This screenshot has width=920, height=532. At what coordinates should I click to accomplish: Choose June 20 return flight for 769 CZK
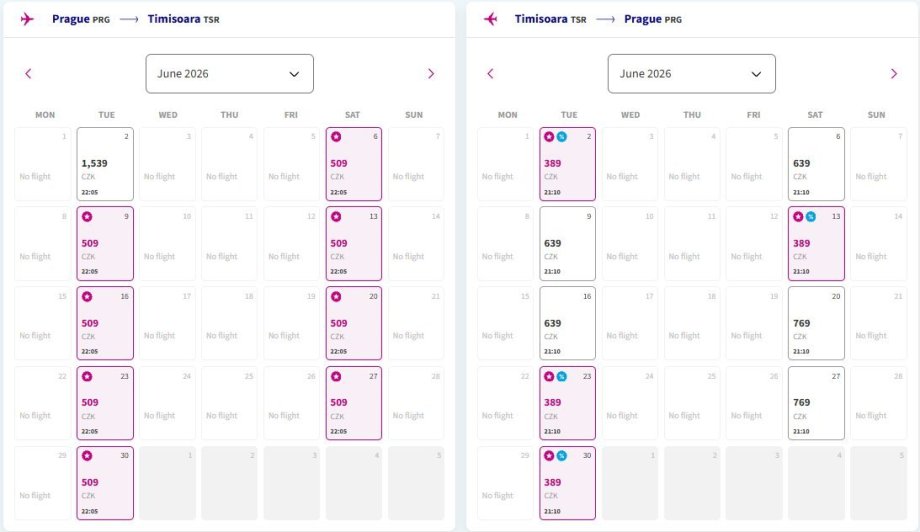815,324
